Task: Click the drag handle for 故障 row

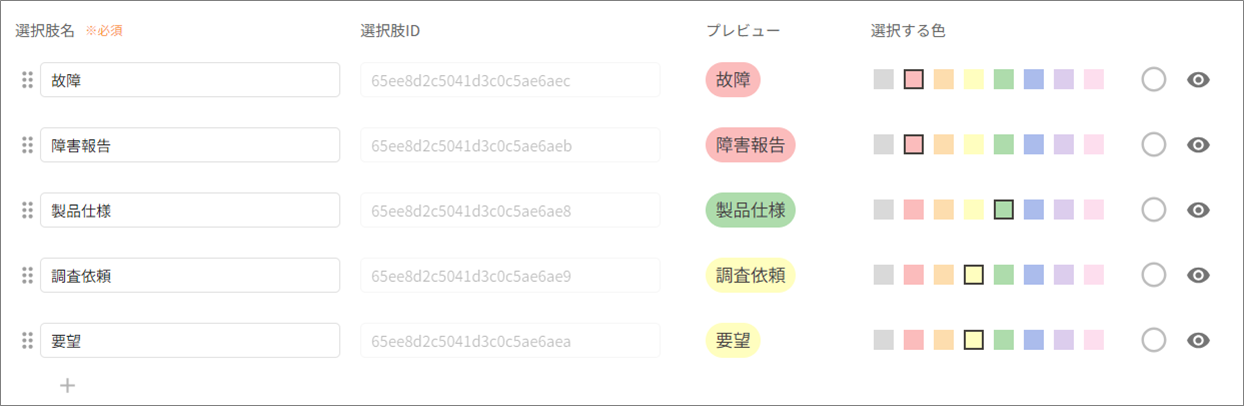Action: [27, 80]
